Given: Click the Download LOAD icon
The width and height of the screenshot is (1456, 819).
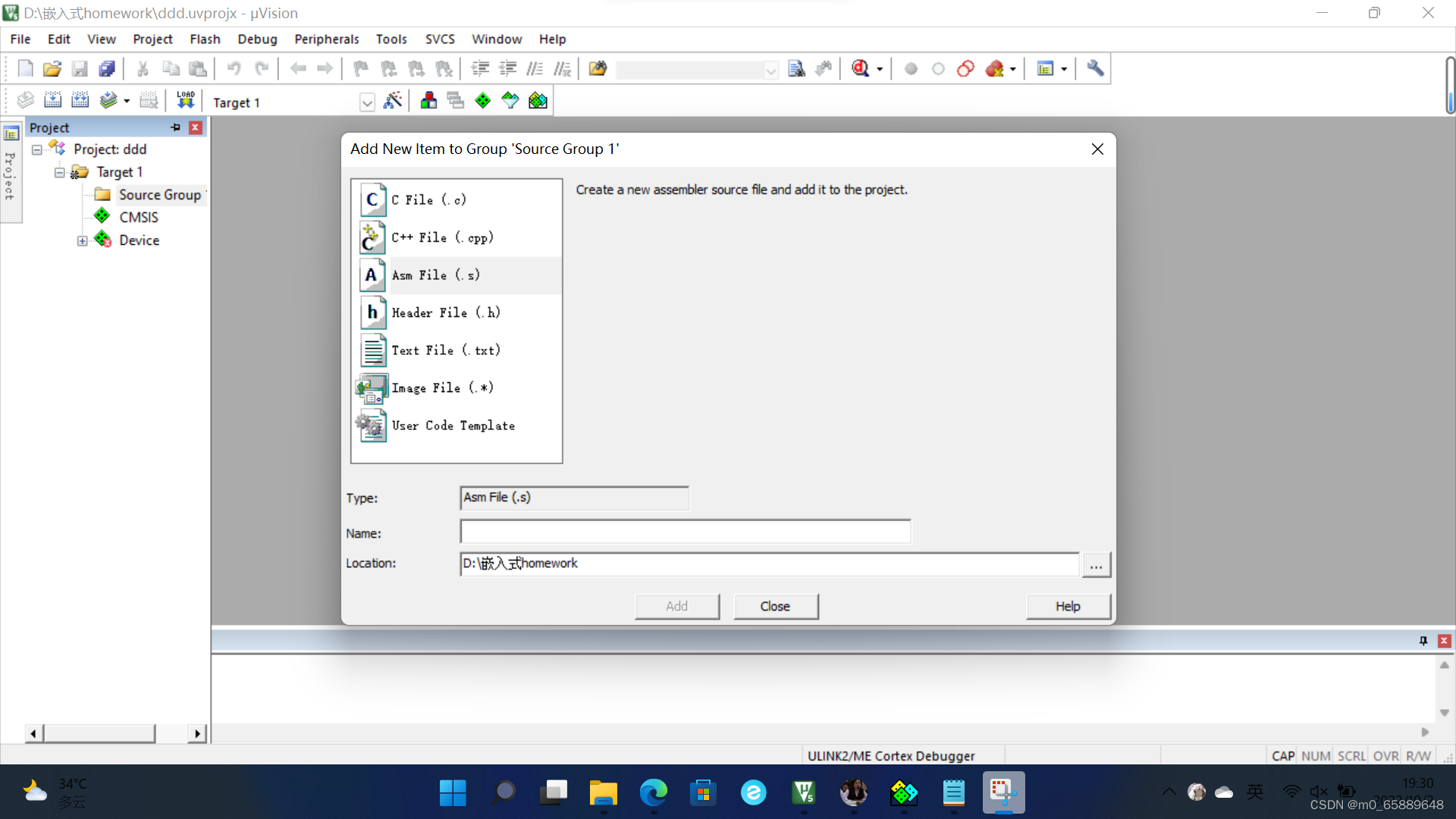Looking at the screenshot, I should click(185, 101).
